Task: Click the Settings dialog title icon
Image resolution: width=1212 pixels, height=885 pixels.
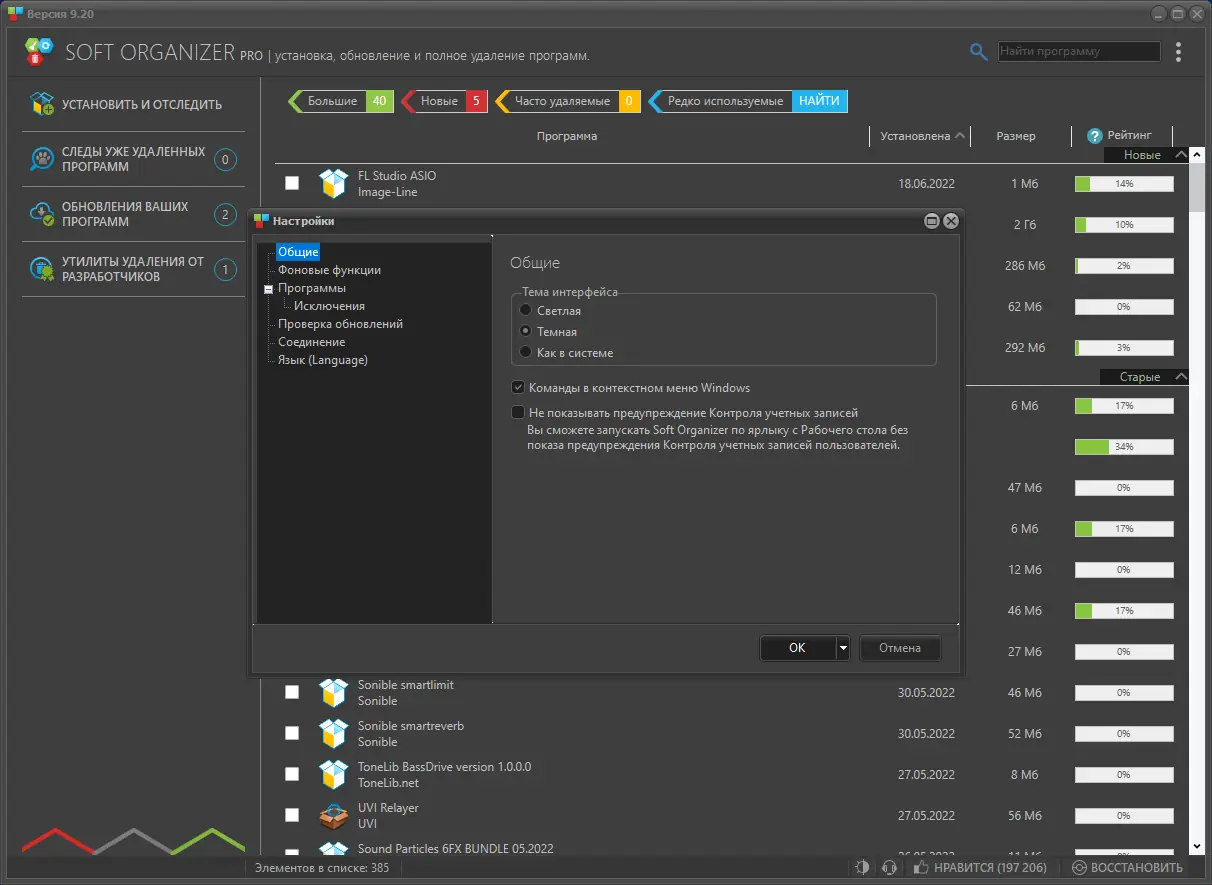Action: 261,221
